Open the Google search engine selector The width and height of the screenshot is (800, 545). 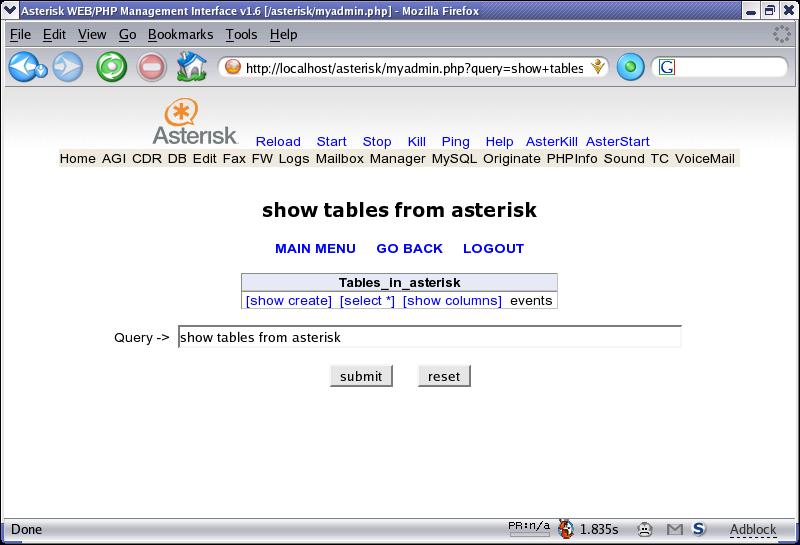(x=667, y=67)
